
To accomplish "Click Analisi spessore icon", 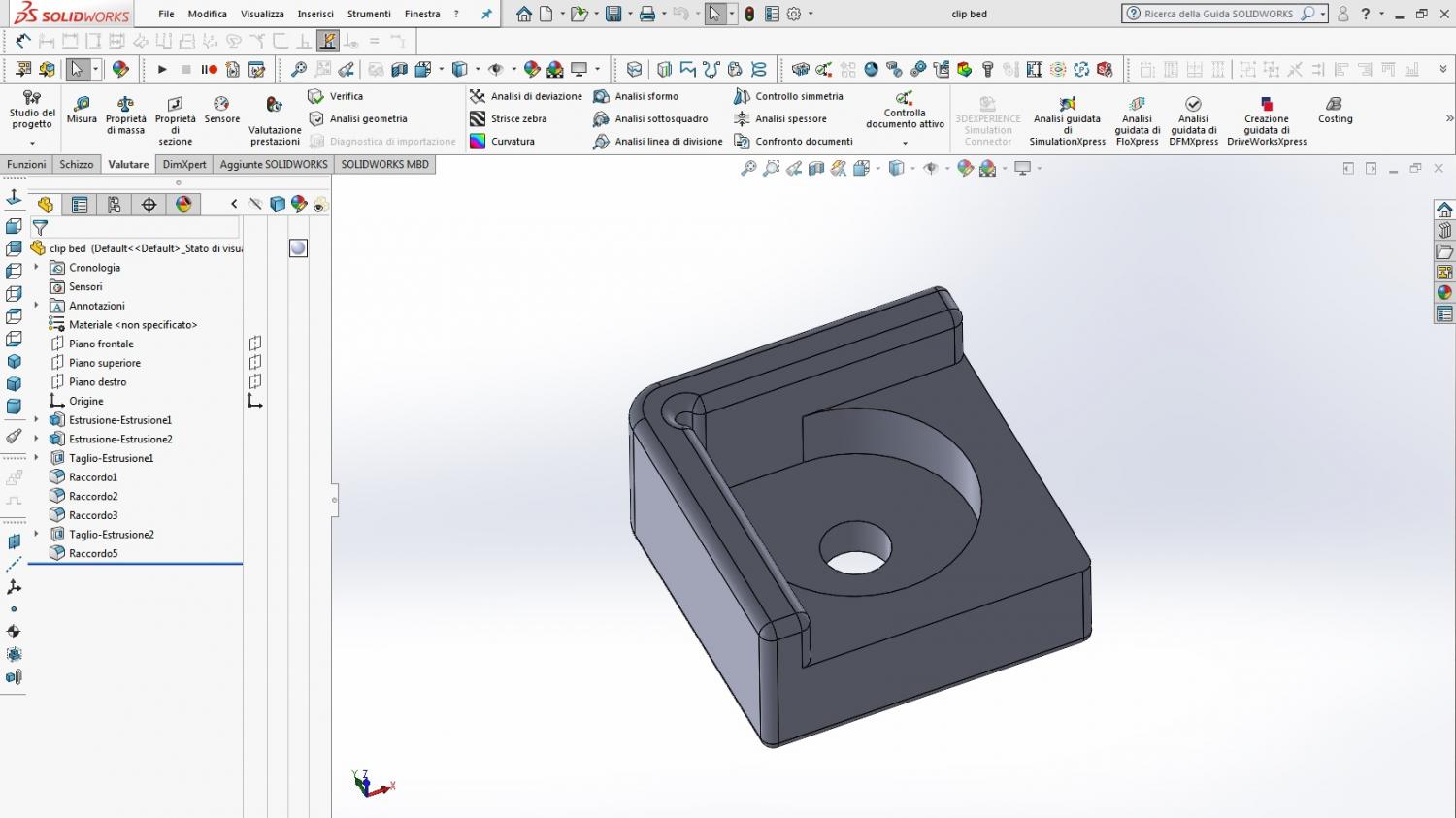I will (743, 118).
